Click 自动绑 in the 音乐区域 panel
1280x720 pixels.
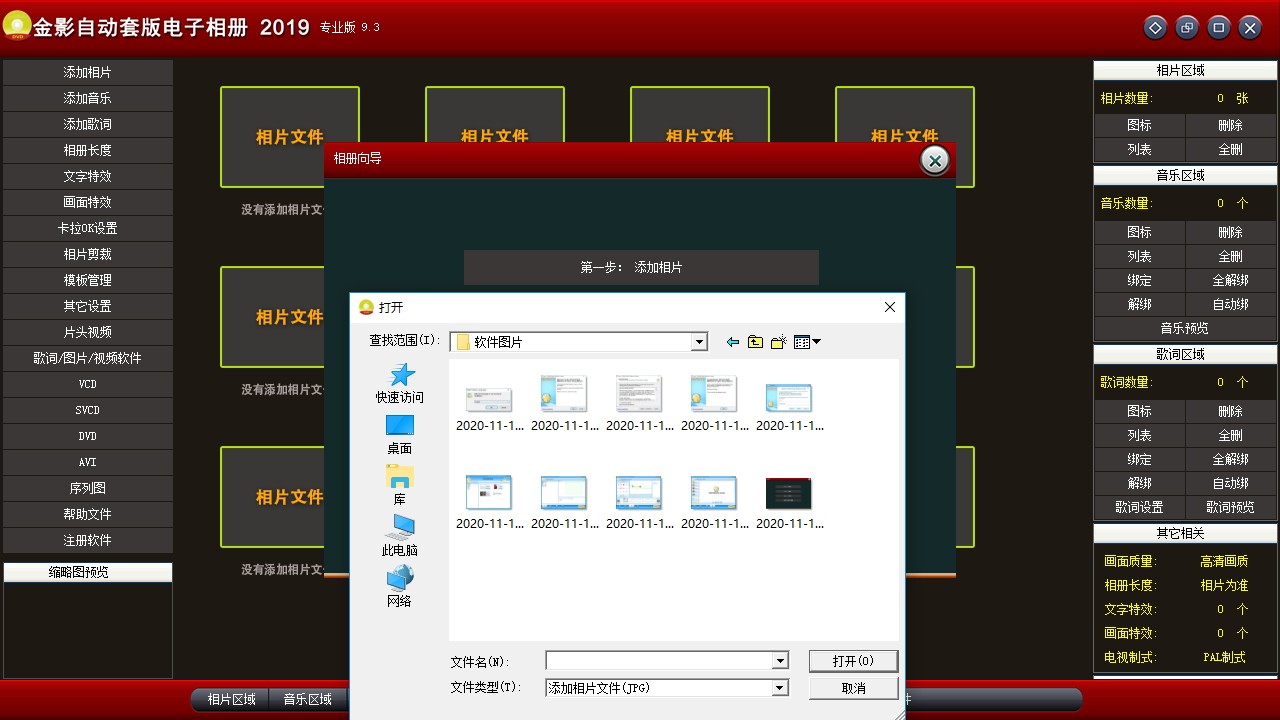(x=1231, y=304)
